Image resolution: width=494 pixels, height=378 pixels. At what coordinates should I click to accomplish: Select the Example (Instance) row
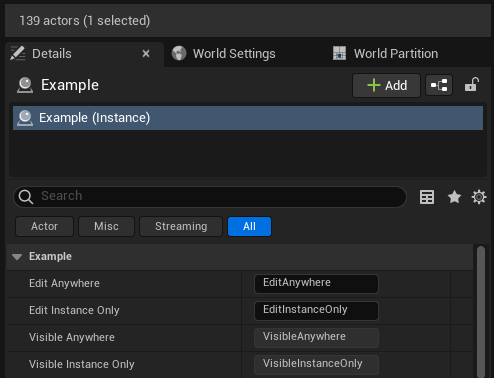[x=248, y=118]
